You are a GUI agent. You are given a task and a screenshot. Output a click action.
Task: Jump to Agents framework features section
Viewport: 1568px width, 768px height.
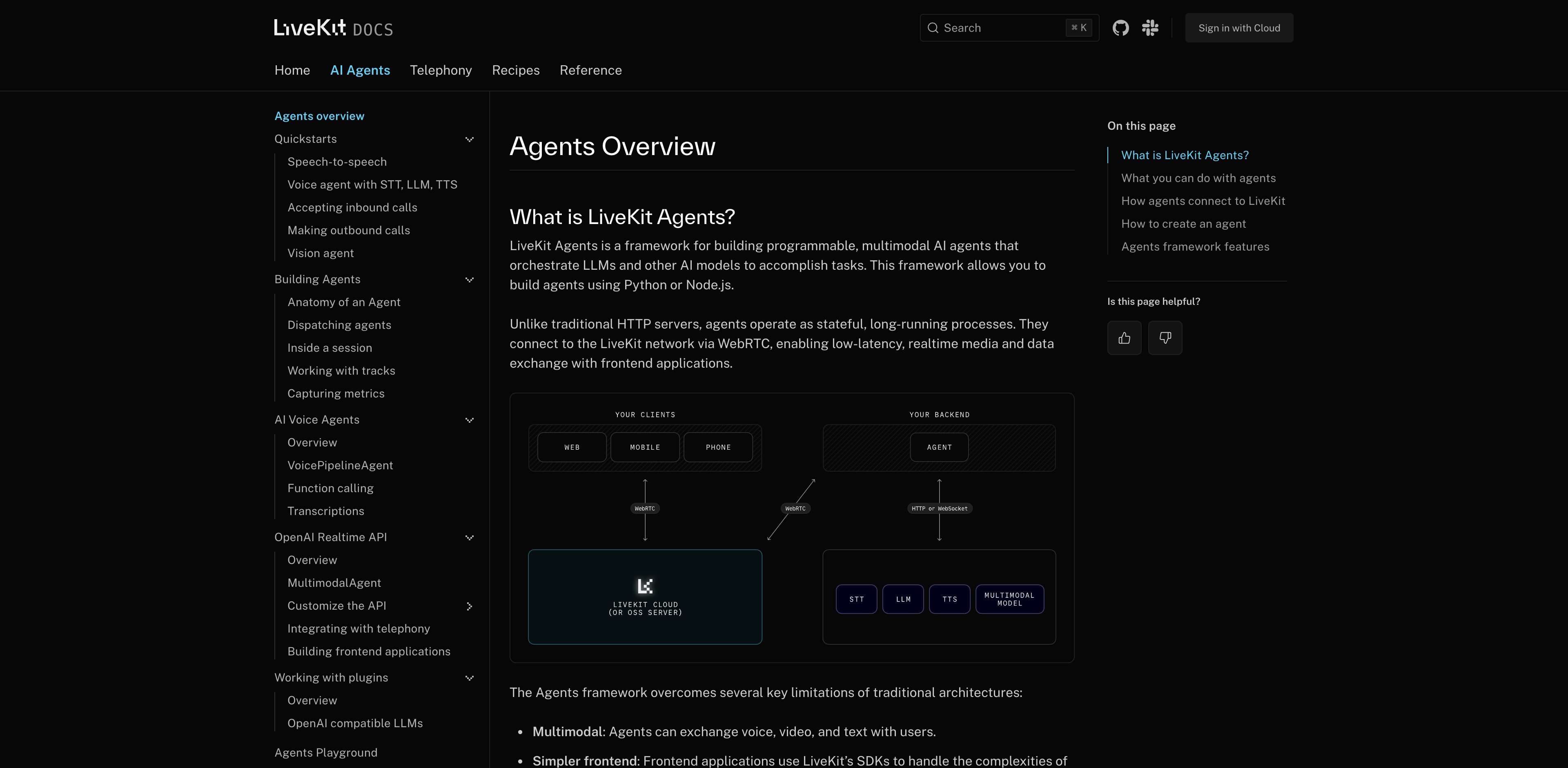point(1195,247)
